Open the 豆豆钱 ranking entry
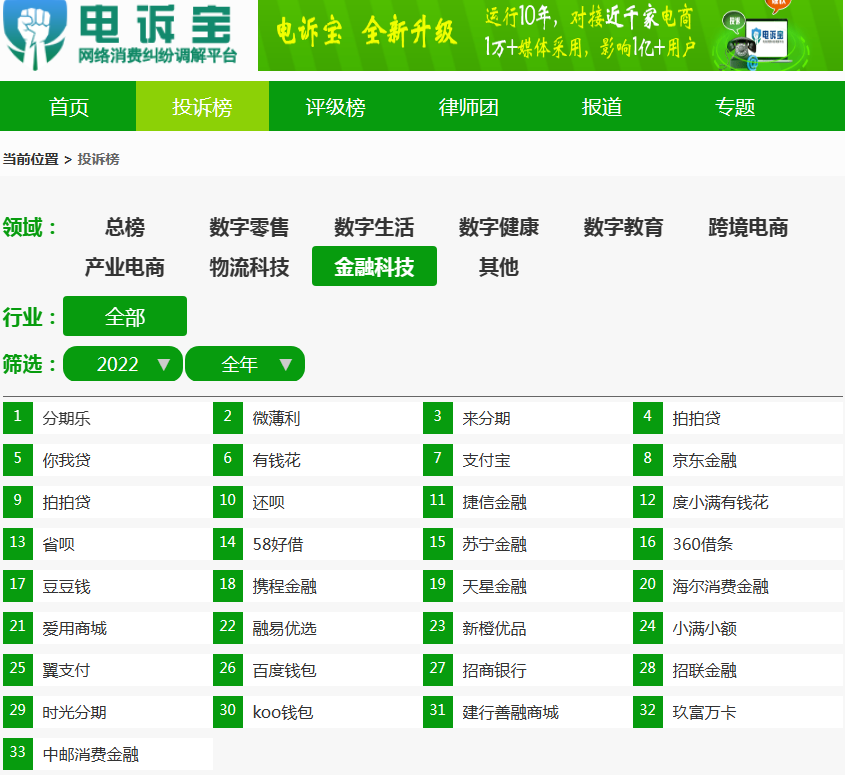 (108, 586)
